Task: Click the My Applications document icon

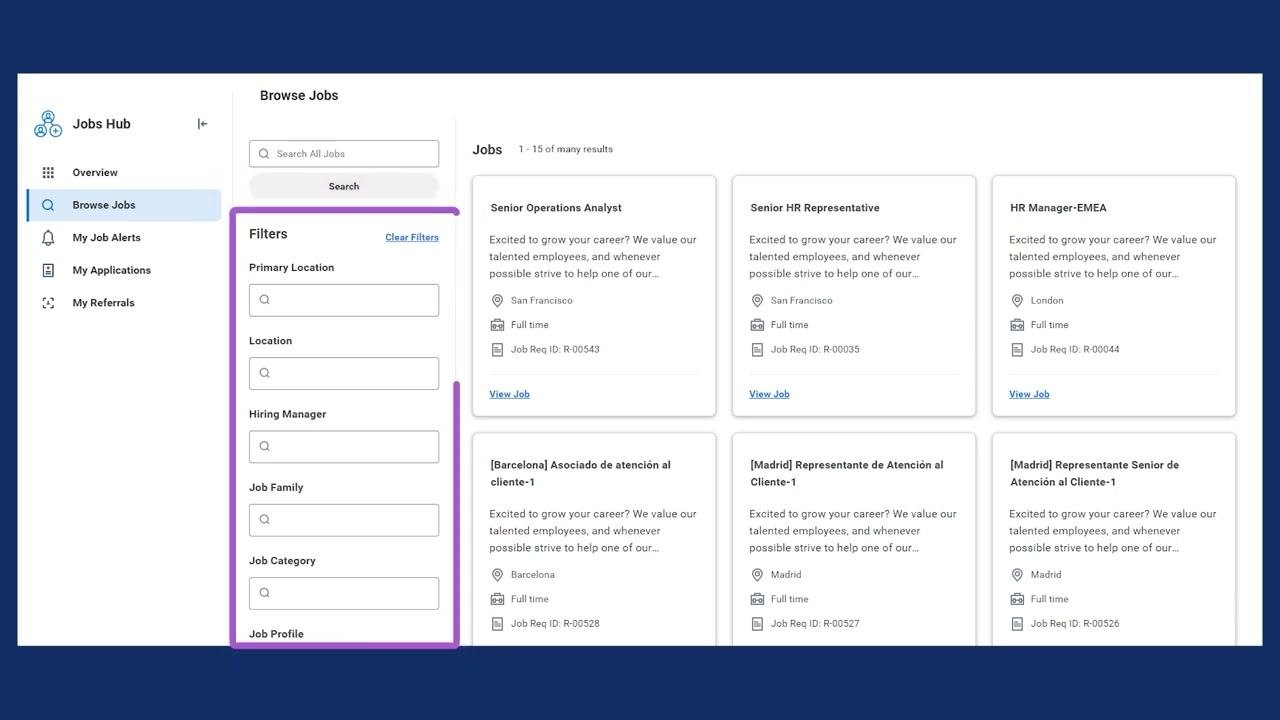Action: (x=48, y=270)
